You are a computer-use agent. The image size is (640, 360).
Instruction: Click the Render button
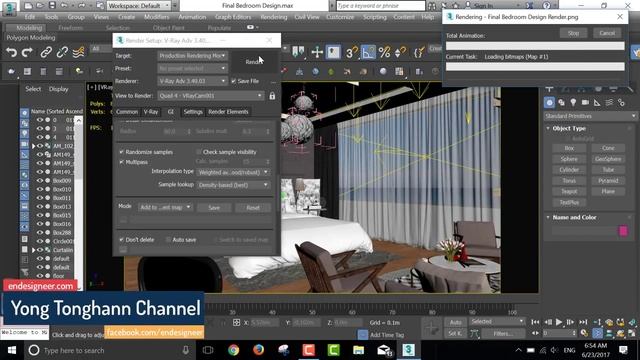(x=254, y=62)
